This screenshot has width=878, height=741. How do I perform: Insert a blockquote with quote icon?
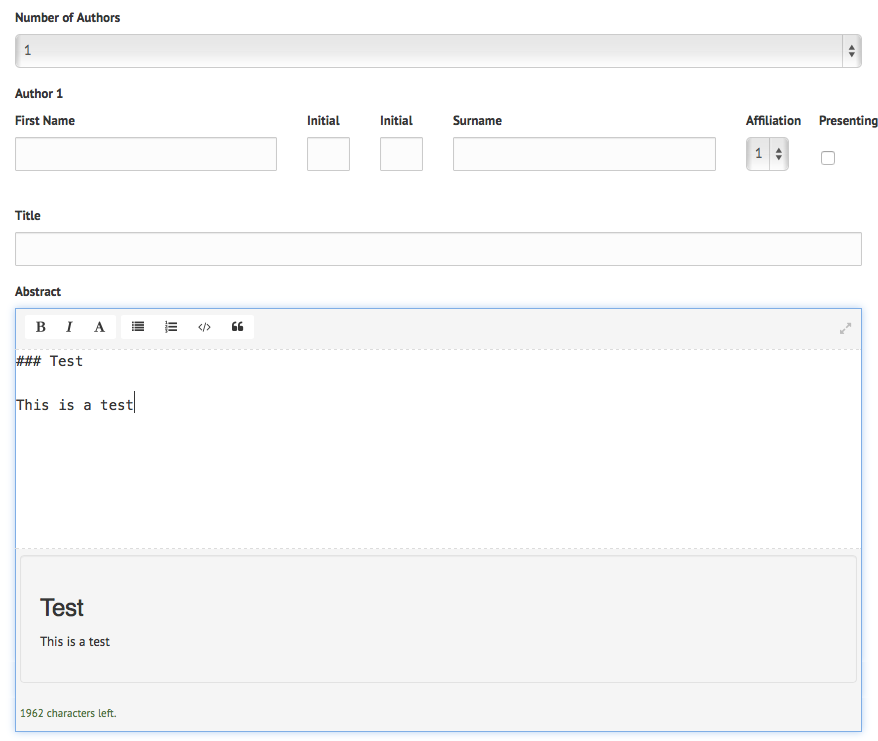click(237, 327)
